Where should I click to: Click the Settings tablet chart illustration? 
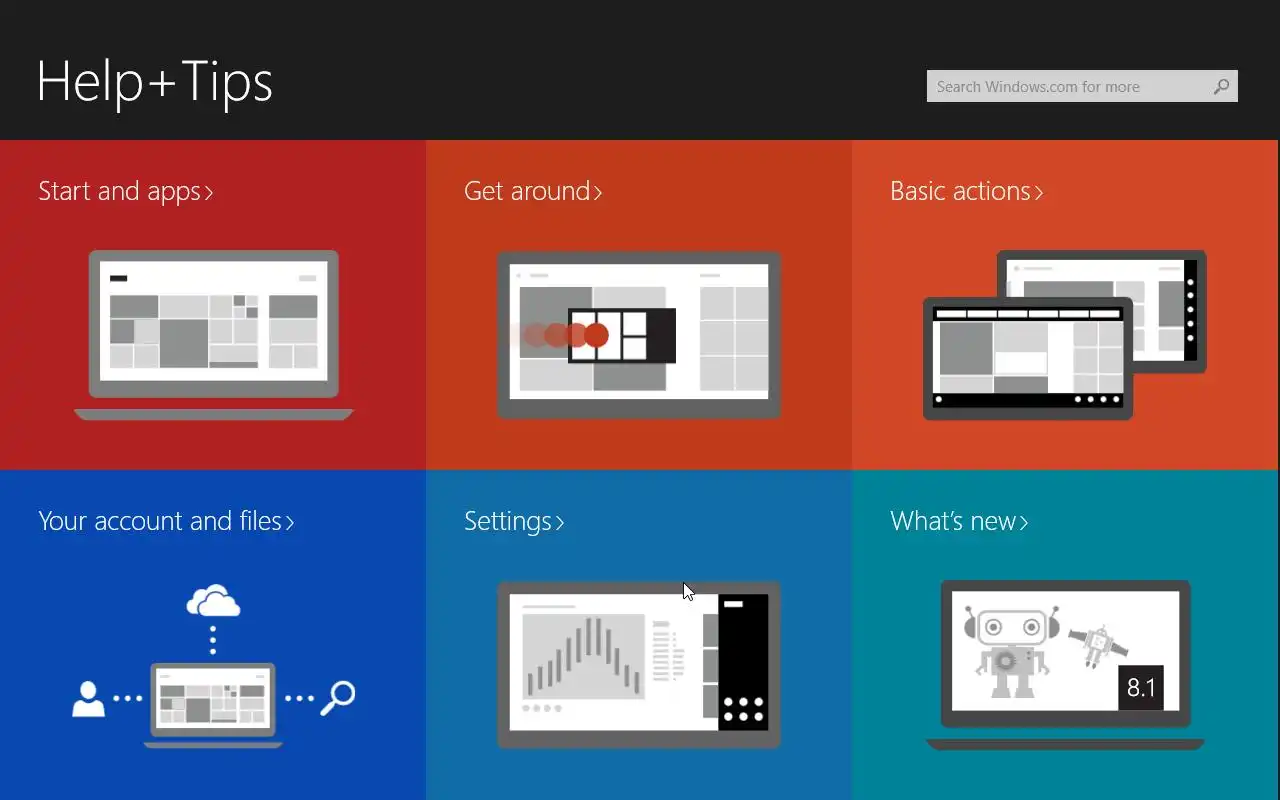click(x=639, y=665)
